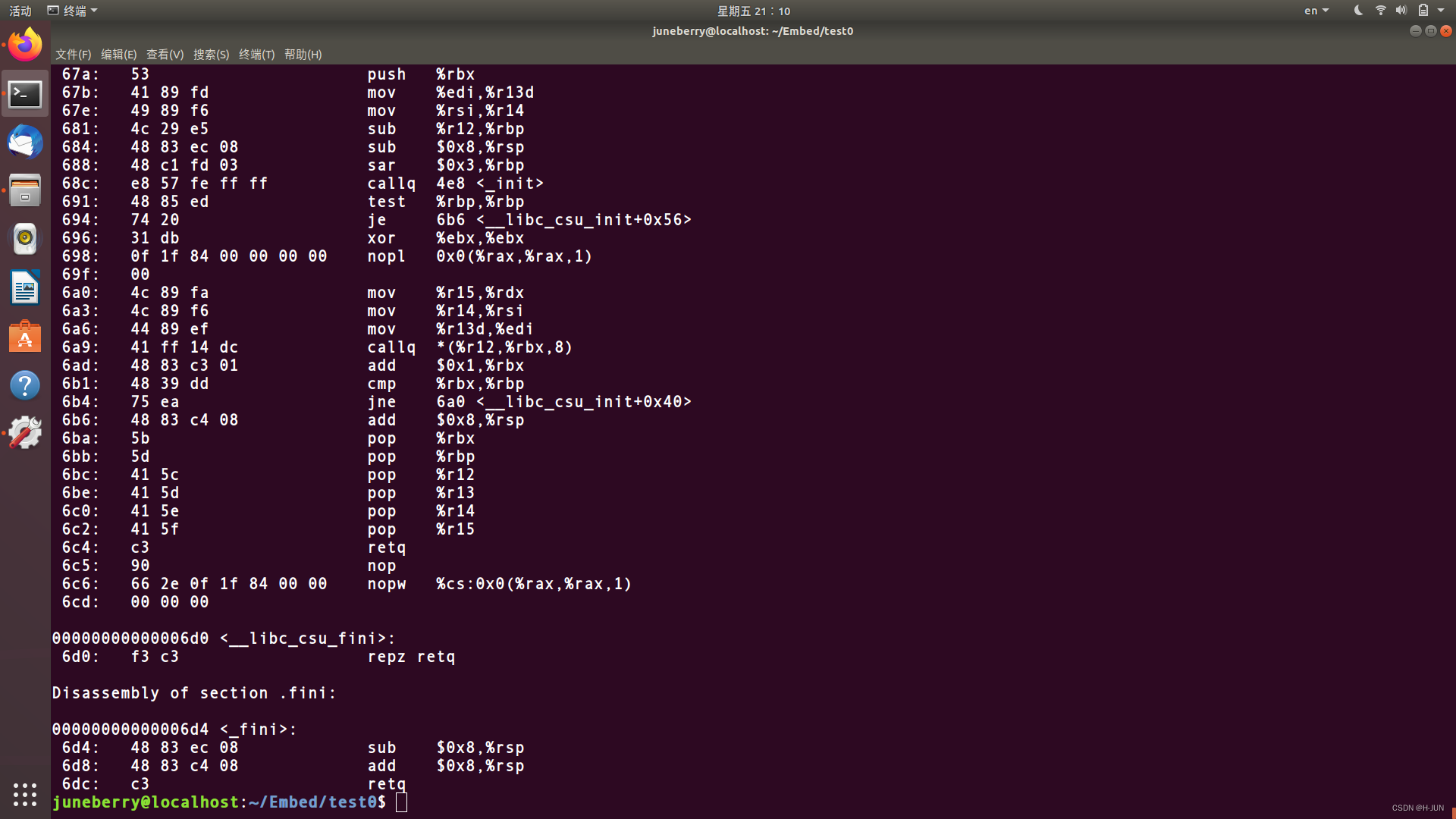This screenshot has width=1456, height=819.
Task: Open the en input language dropdown
Action: [x=1316, y=11]
